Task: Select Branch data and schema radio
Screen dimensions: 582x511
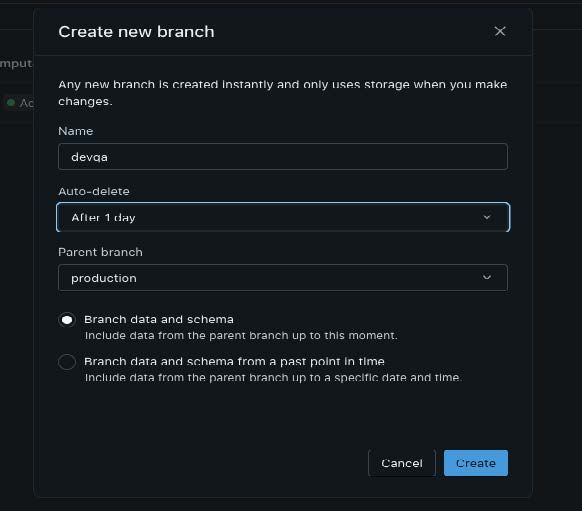Action: [67, 320]
